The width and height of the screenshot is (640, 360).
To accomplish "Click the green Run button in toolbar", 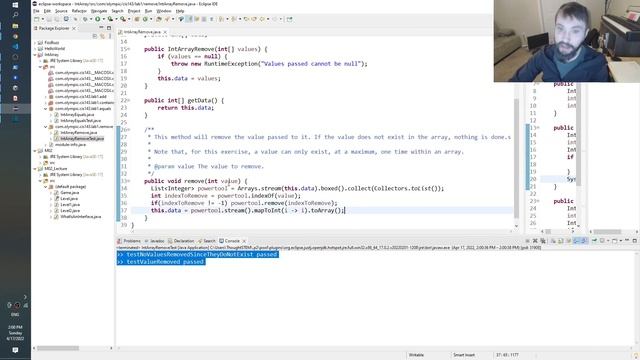I will coord(98,19).
